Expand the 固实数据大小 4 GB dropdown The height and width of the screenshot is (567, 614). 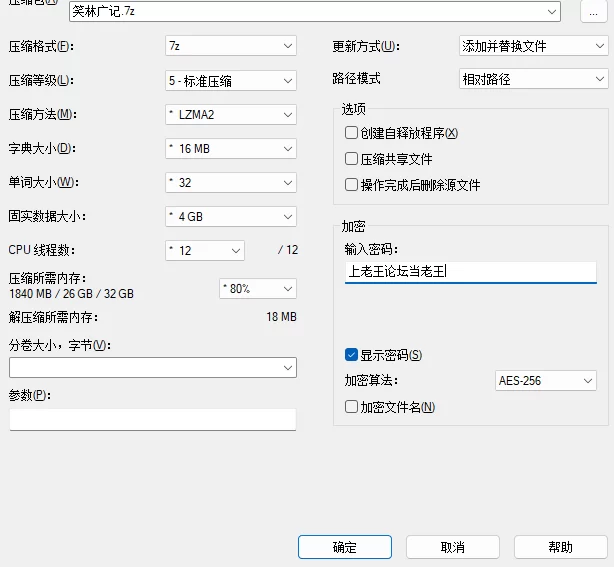tap(230, 216)
